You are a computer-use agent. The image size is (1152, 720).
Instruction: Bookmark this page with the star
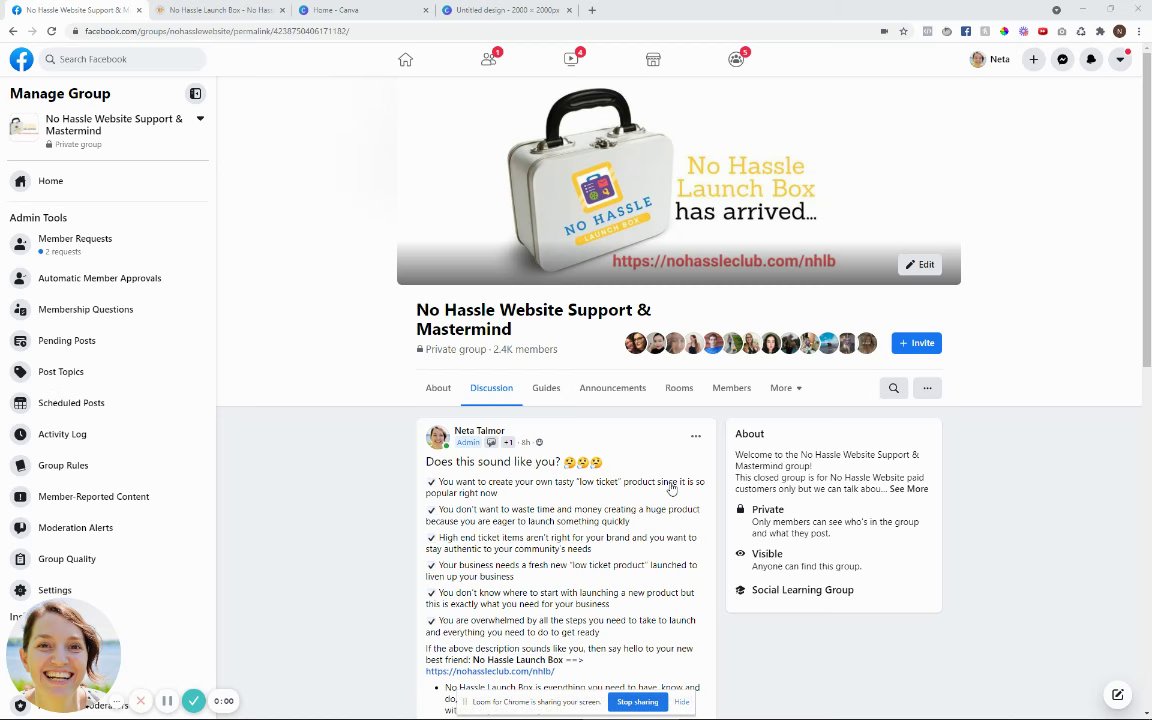[x=904, y=32]
